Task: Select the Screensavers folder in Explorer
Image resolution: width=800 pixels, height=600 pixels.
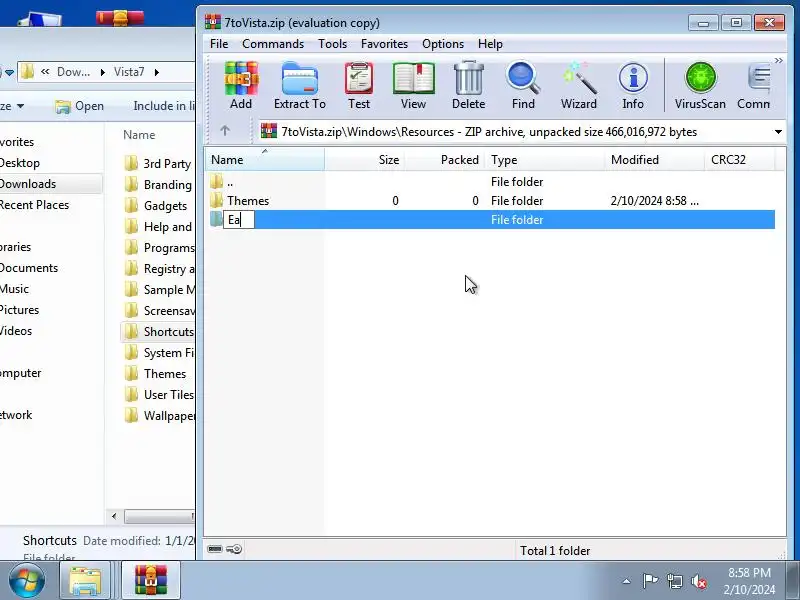Action: pos(159,310)
